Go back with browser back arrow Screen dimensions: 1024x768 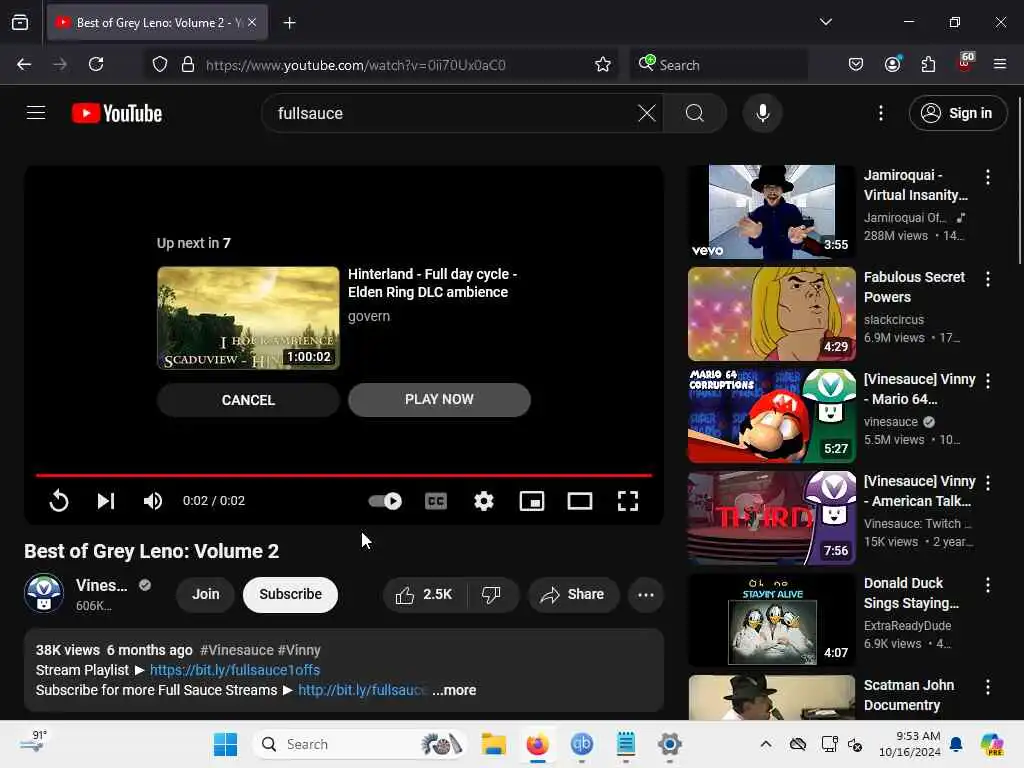click(x=24, y=64)
